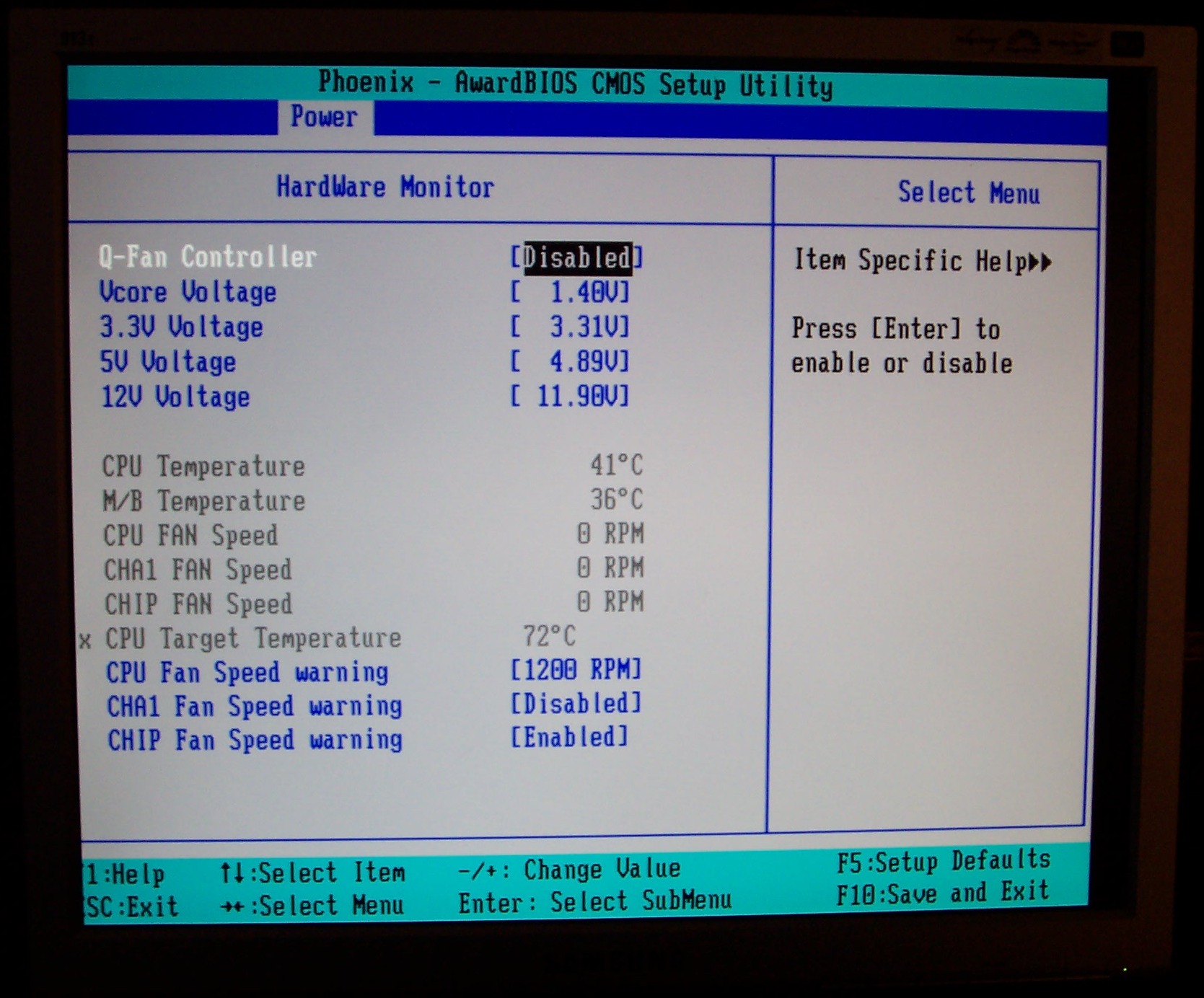Click the 36°C motherboard temperature reading
Image resolution: width=1204 pixels, height=998 pixels.
(x=617, y=499)
